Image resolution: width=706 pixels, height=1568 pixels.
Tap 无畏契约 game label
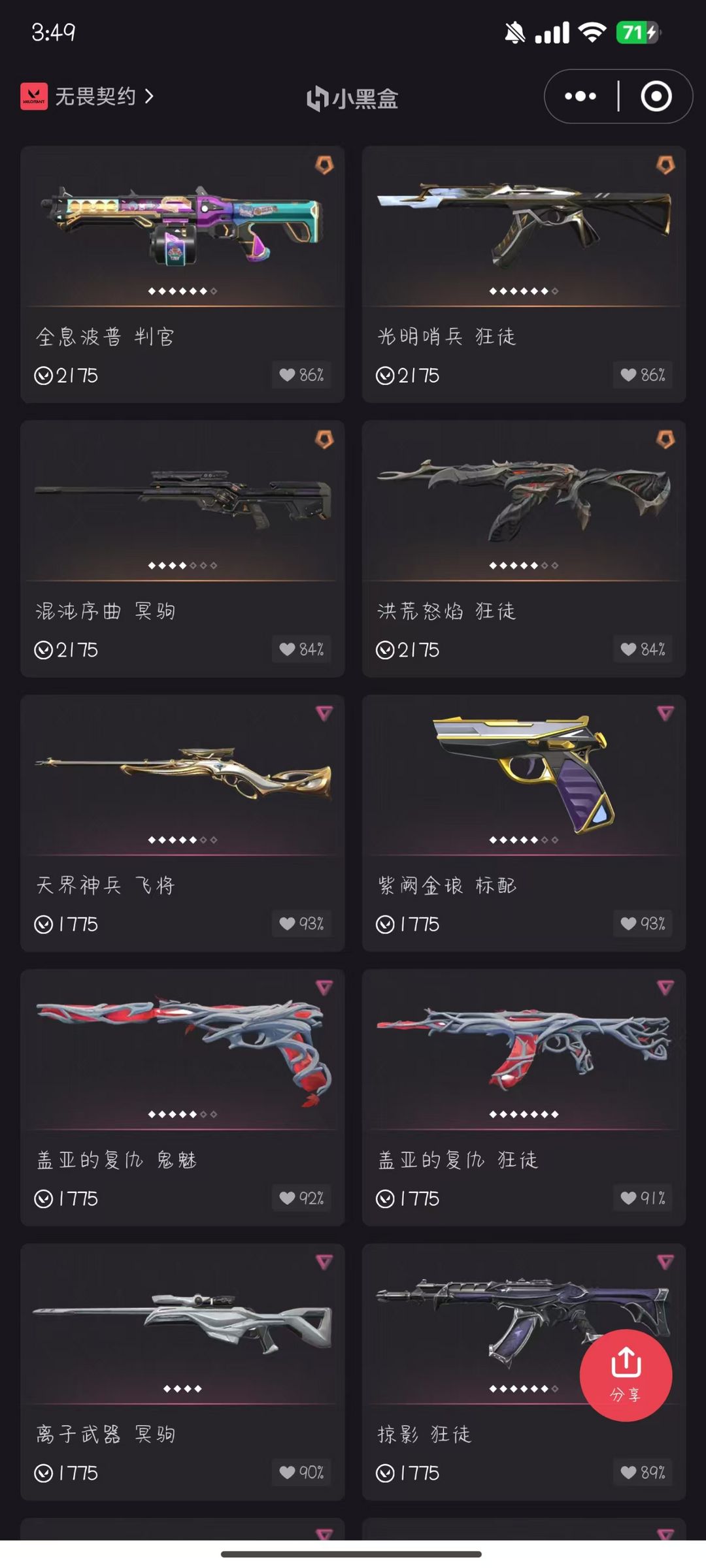pos(95,97)
